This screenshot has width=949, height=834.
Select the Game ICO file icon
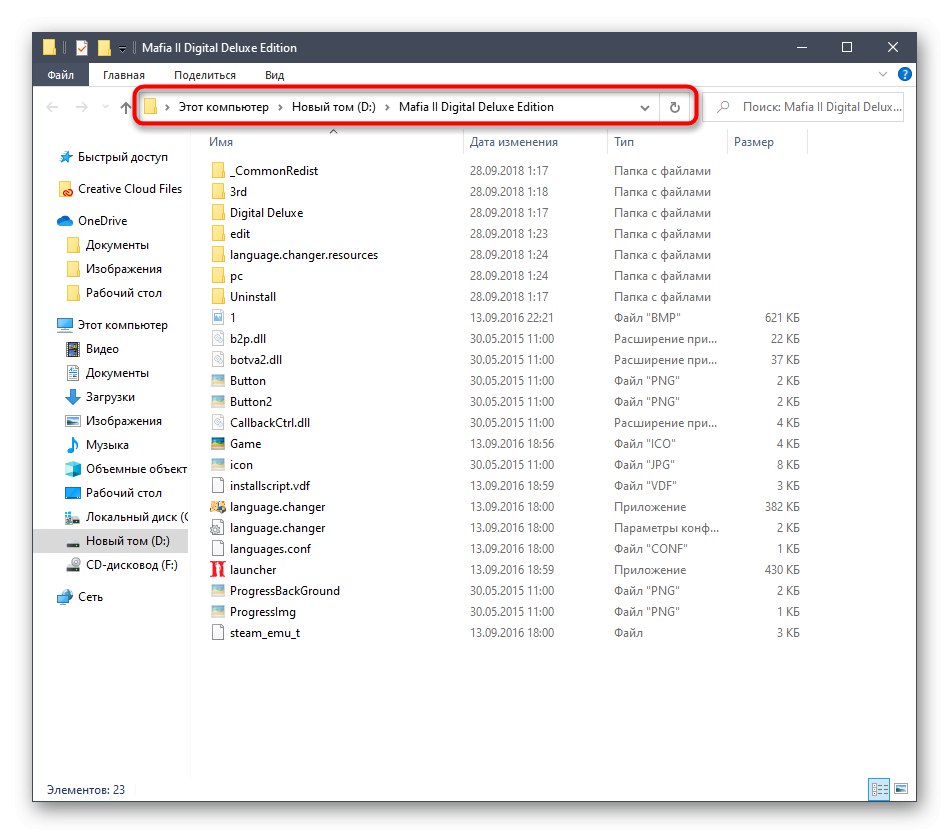click(x=218, y=444)
